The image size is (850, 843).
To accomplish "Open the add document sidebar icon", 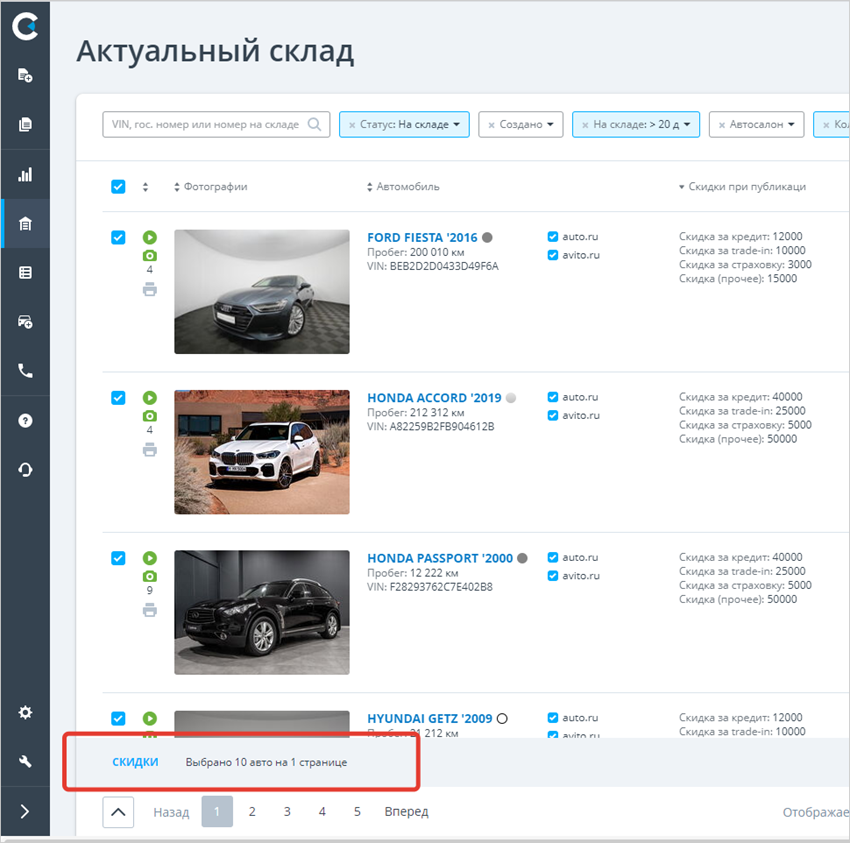I will coord(25,75).
